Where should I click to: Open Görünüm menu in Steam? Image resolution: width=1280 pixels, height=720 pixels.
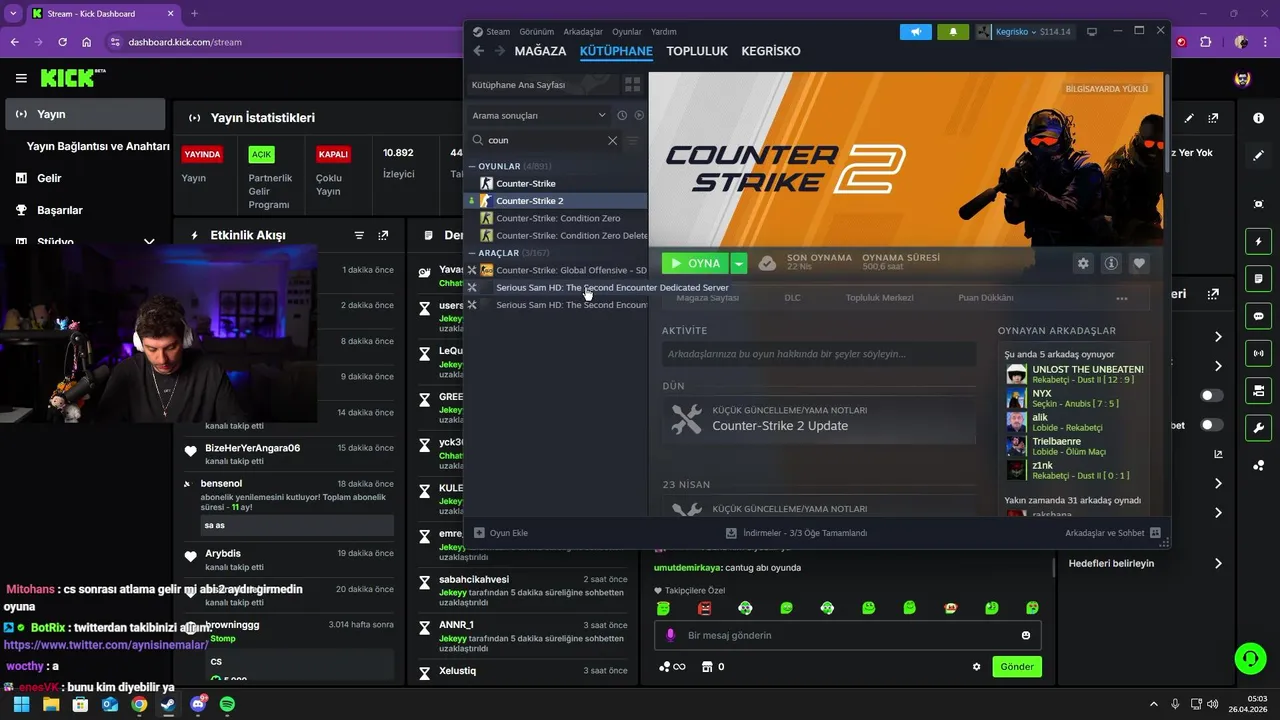(536, 31)
